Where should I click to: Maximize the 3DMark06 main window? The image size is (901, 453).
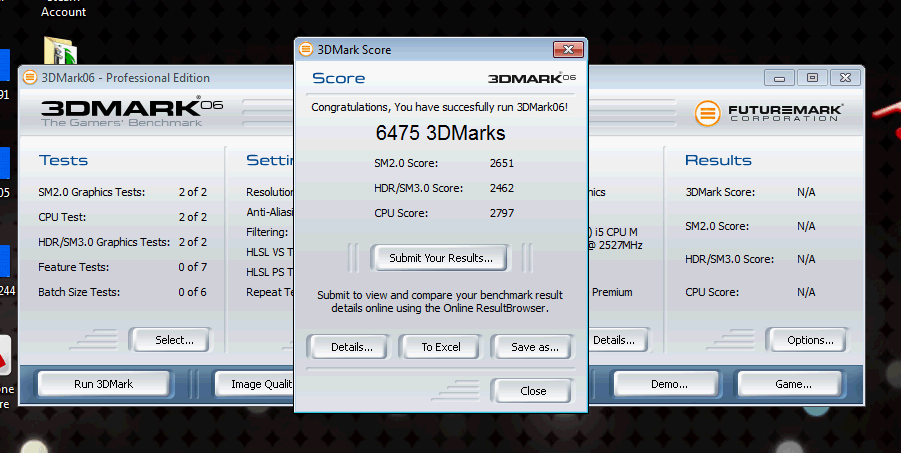click(812, 78)
